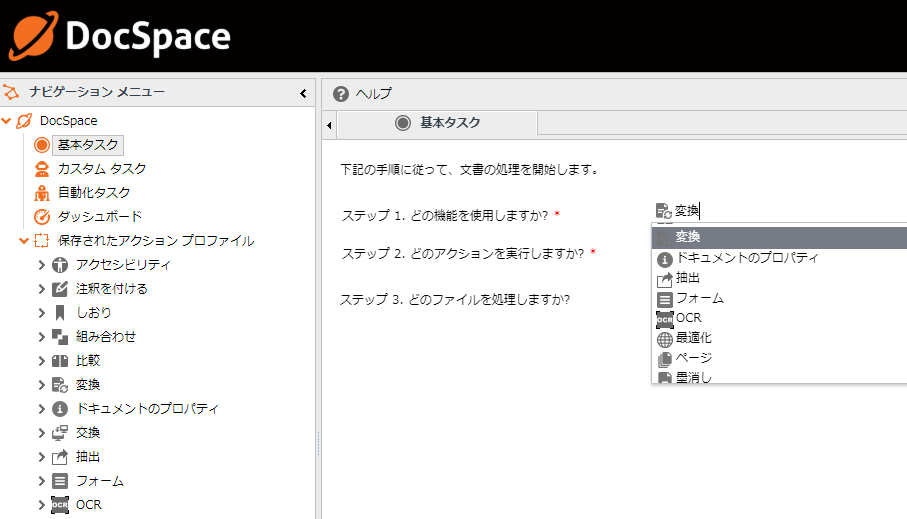Viewport: 907px width, 519px height.
Task: Click the 交換 icon in tree
Action: (x=60, y=433)
